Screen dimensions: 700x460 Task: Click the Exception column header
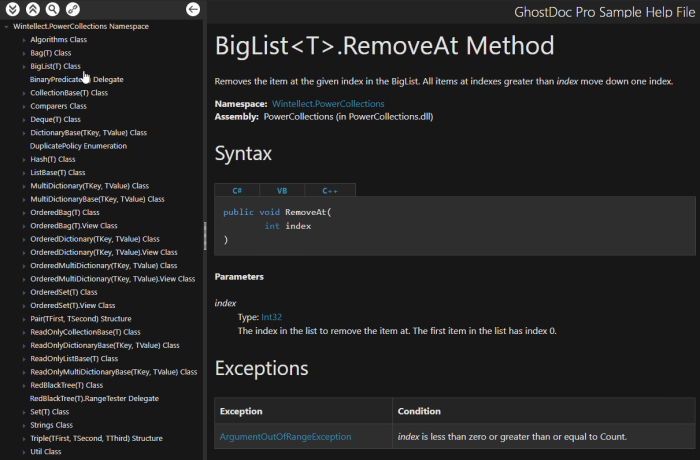pos(241,411)
